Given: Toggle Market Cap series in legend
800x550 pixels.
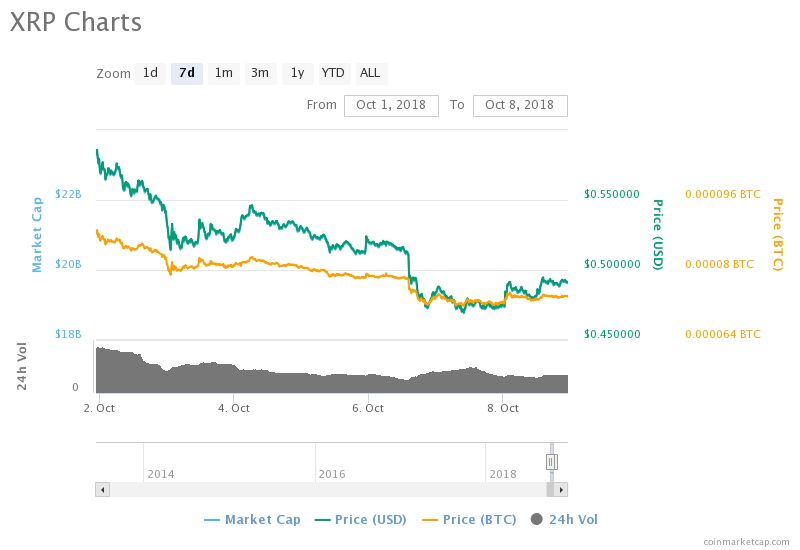Looking at the screenshot, I should pos(252,520).
